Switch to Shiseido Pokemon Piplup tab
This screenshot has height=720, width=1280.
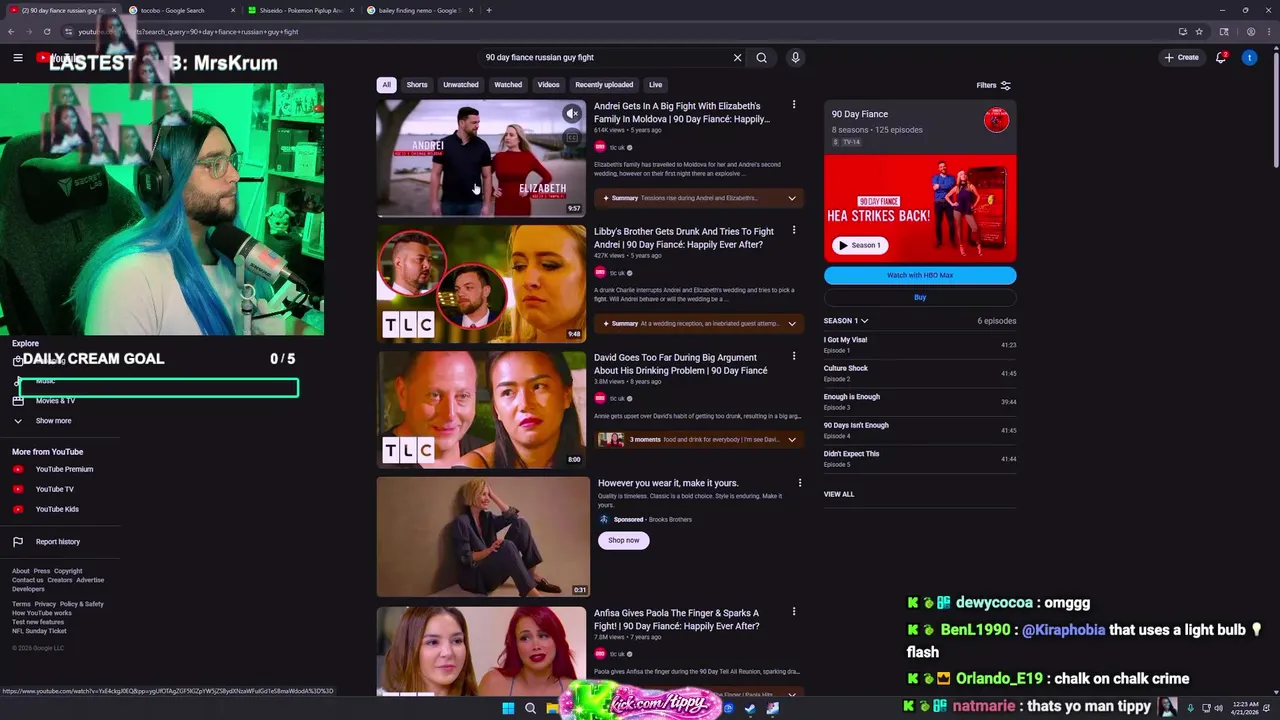pos(300,10)
